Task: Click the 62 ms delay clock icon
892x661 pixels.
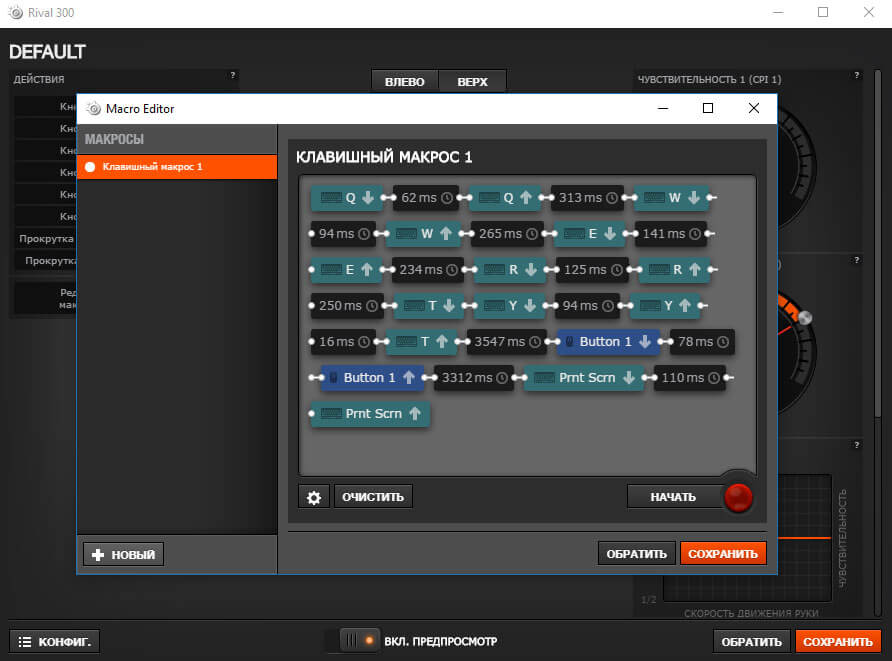Action: [x=448, y=197]
